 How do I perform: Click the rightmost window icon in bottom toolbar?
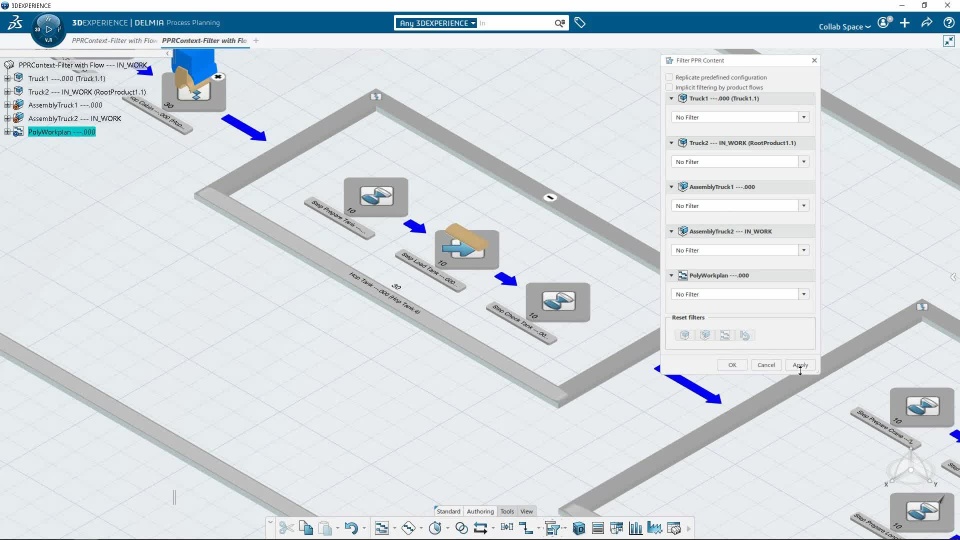674,528
